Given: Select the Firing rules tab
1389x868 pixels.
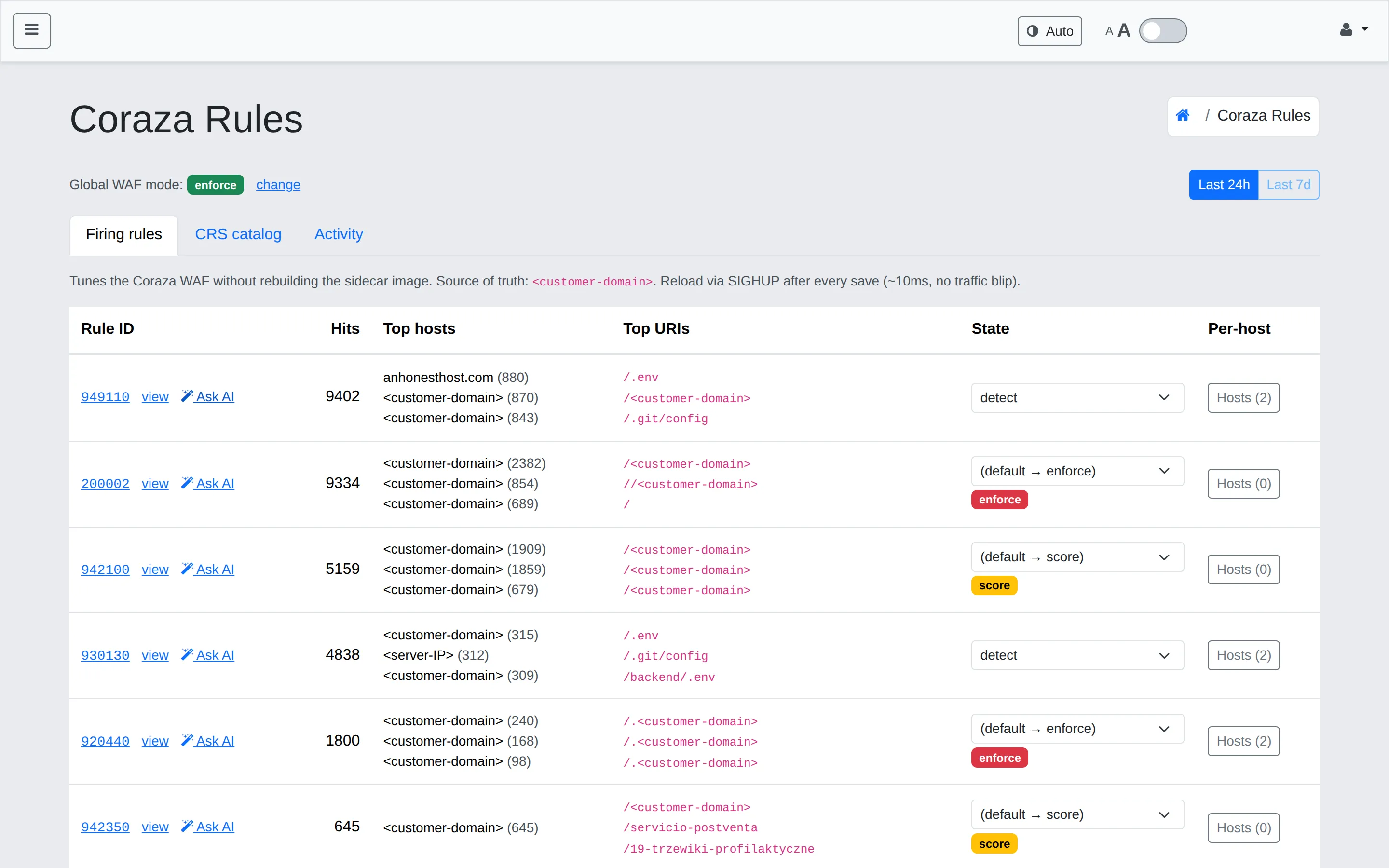Looking at the screenshot, I should pyautogui.click(x=124, y=234).
